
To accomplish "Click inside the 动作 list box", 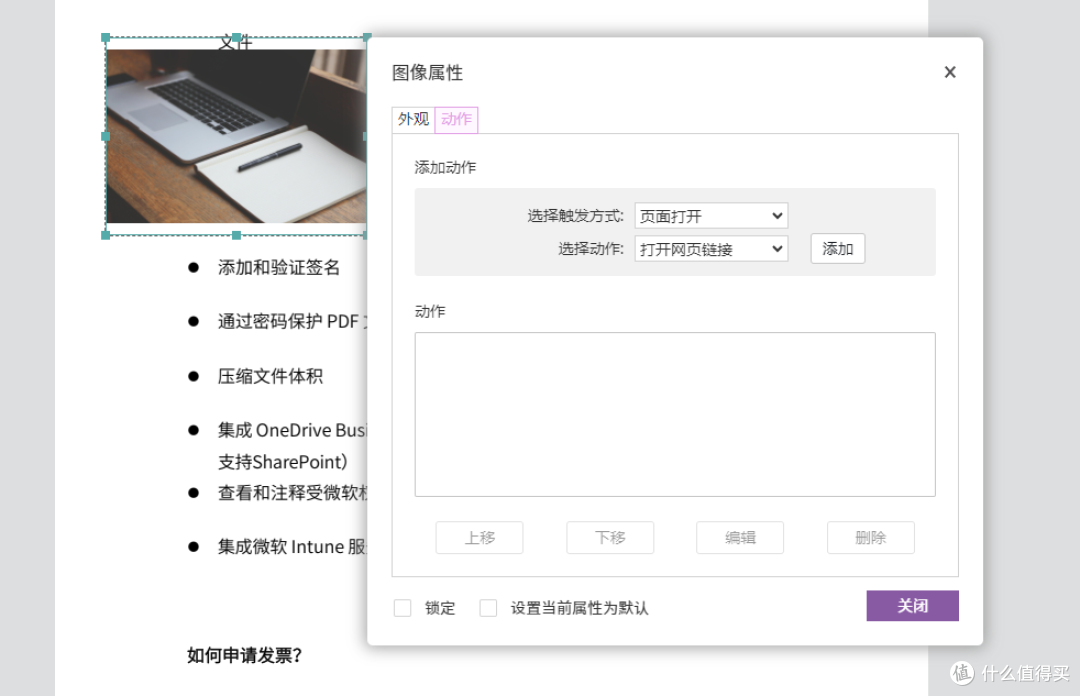I will (x=674, y=414).
